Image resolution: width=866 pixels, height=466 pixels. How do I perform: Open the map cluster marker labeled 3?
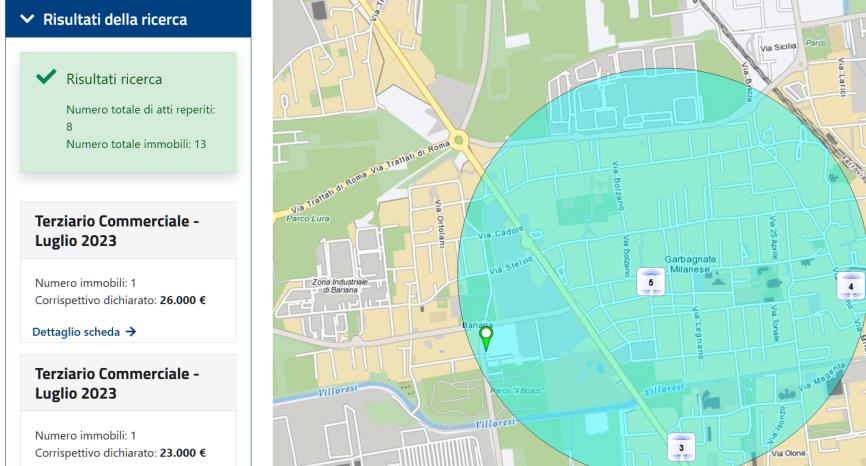pos(681,443)
